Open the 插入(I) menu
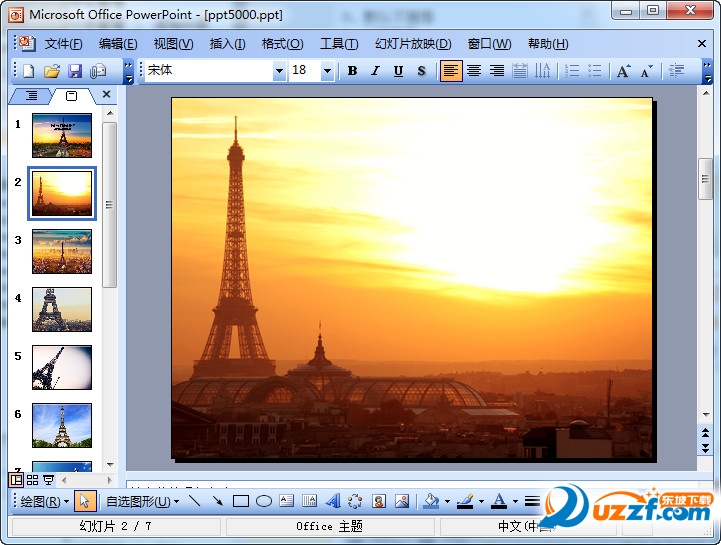 click(x=227, y=44)
